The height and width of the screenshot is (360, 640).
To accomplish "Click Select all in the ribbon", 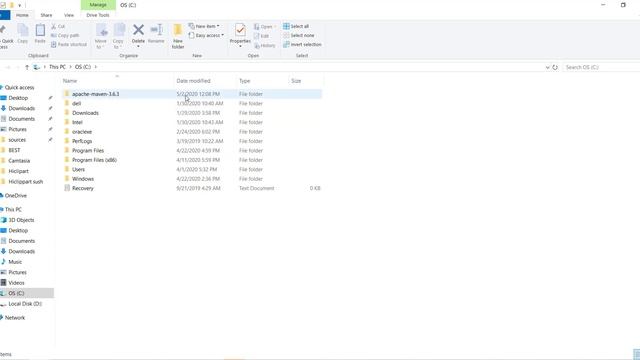I will [296, 26].
